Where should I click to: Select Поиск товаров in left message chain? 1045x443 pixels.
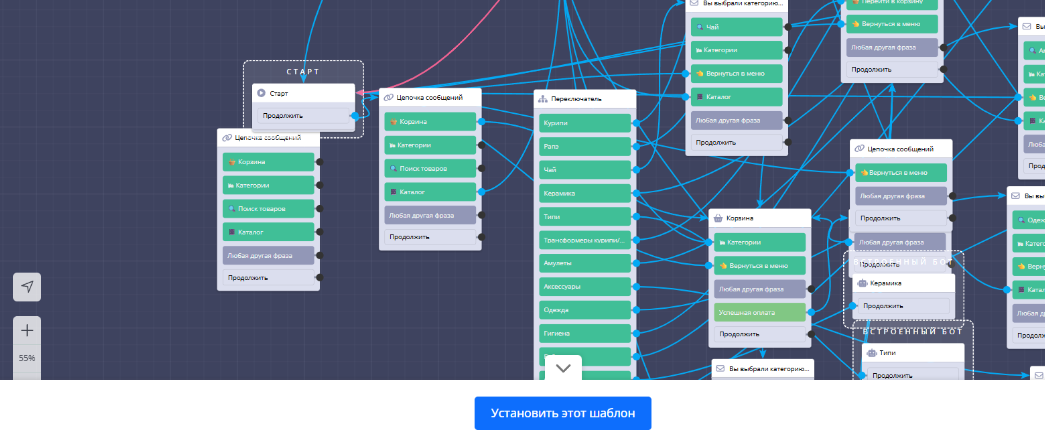coord(268,209)
